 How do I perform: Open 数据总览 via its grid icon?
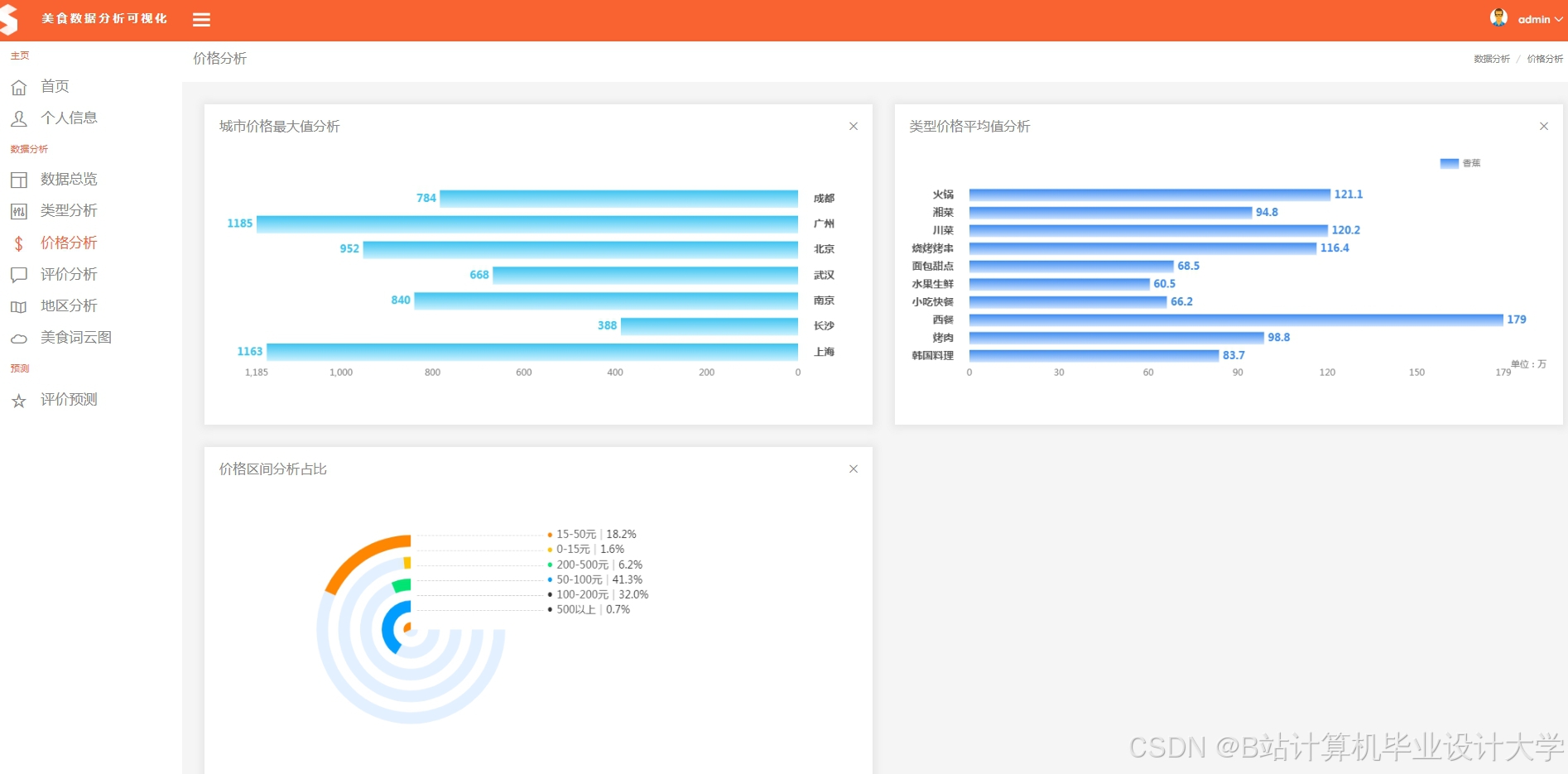pos(18,179)
